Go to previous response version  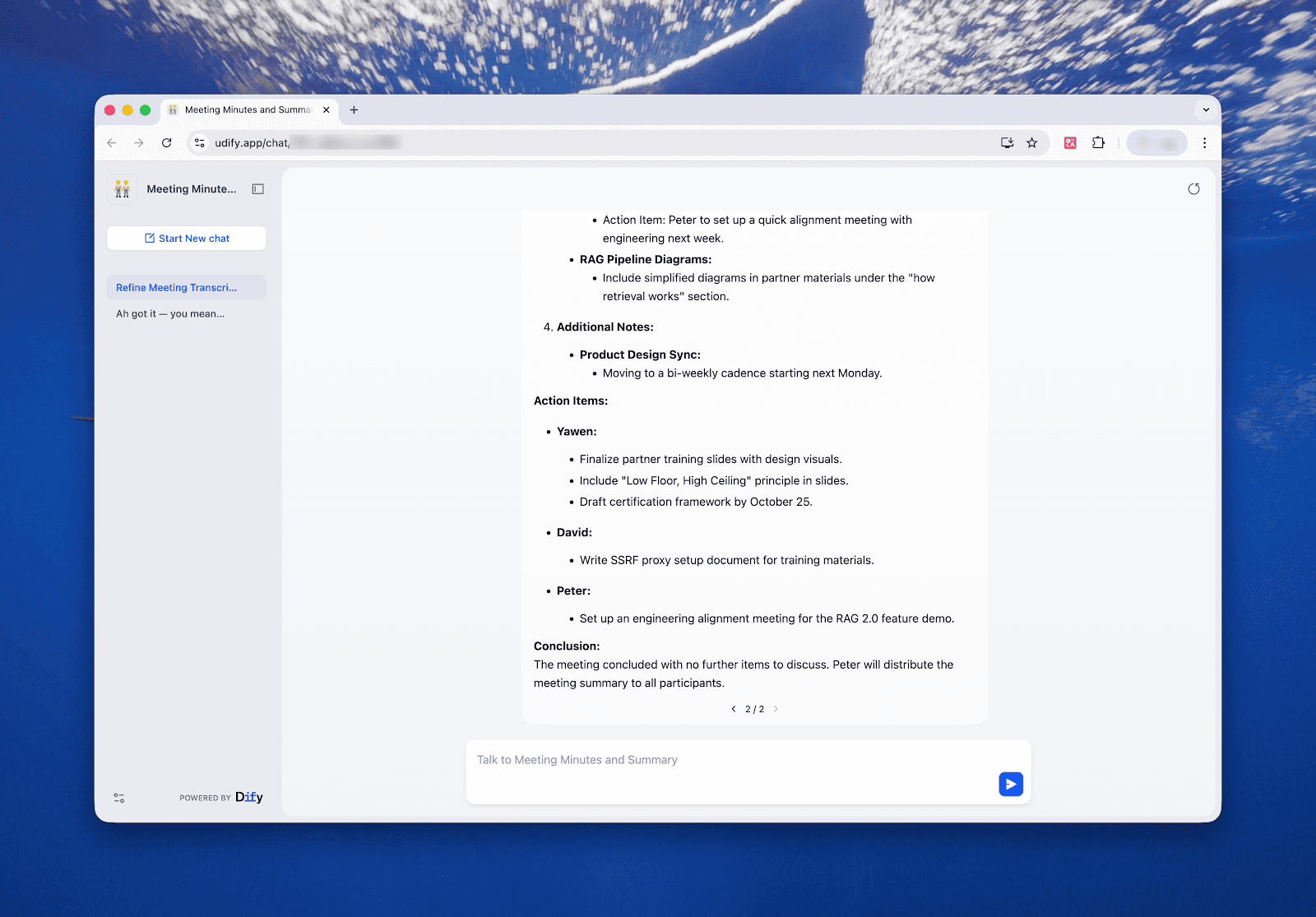pos(734,709)
